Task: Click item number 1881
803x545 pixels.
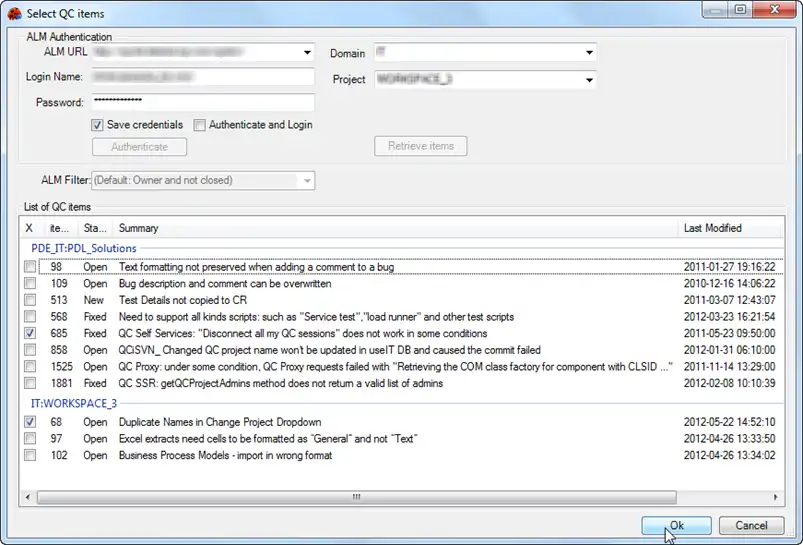Action: (61, 383)
